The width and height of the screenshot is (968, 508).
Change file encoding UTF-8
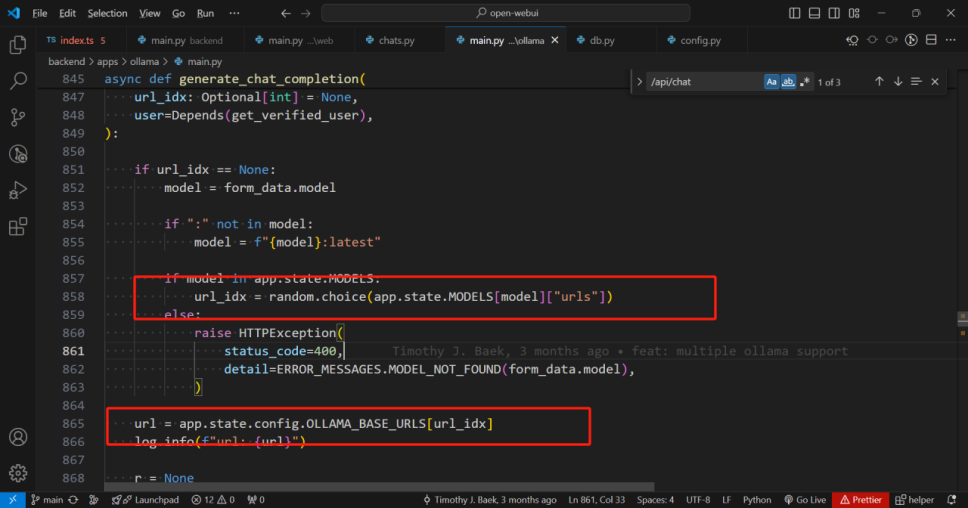698,500
